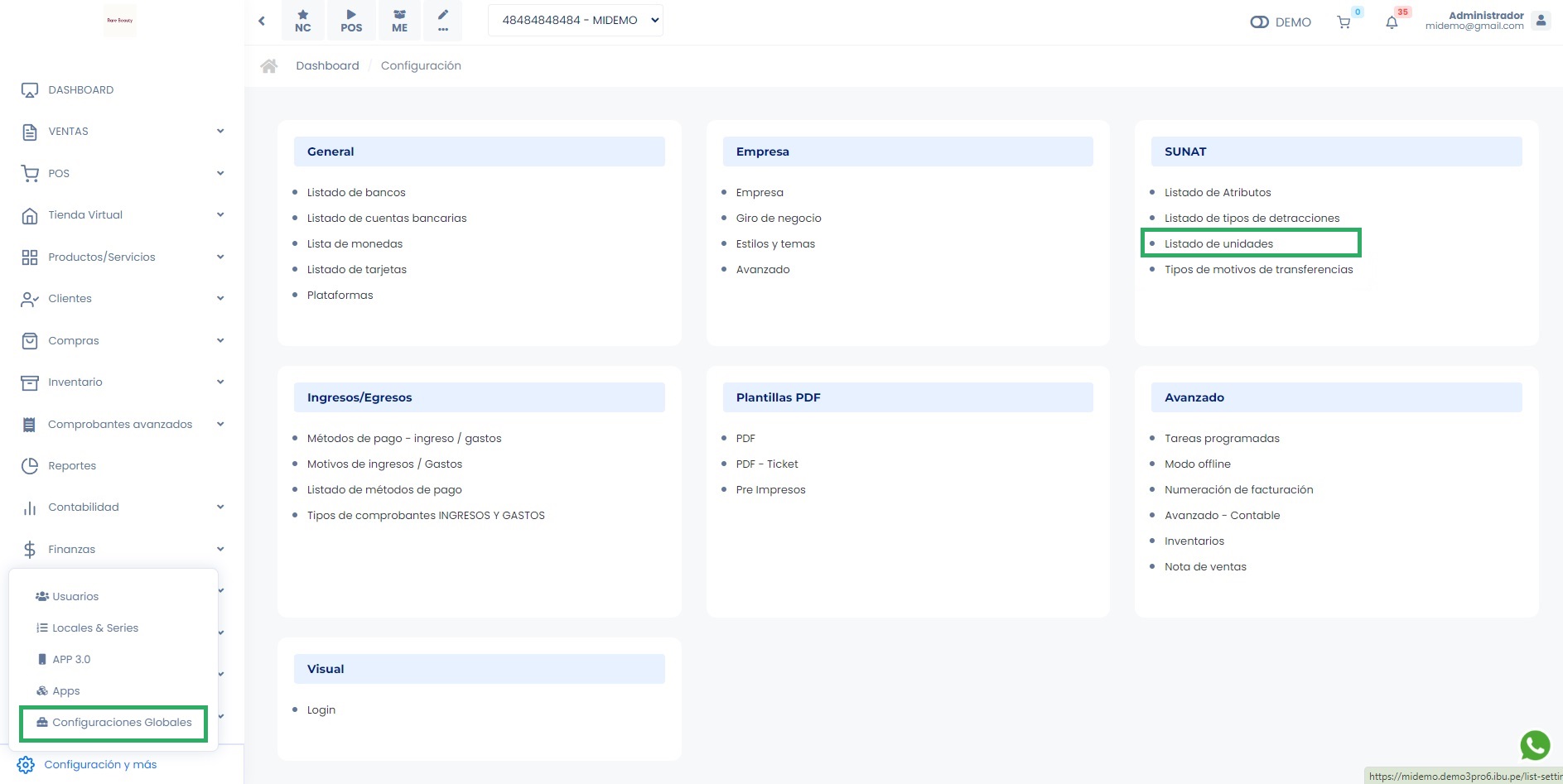Click the NC star shortcut icon
The image size is (1563, 784).
303,21
